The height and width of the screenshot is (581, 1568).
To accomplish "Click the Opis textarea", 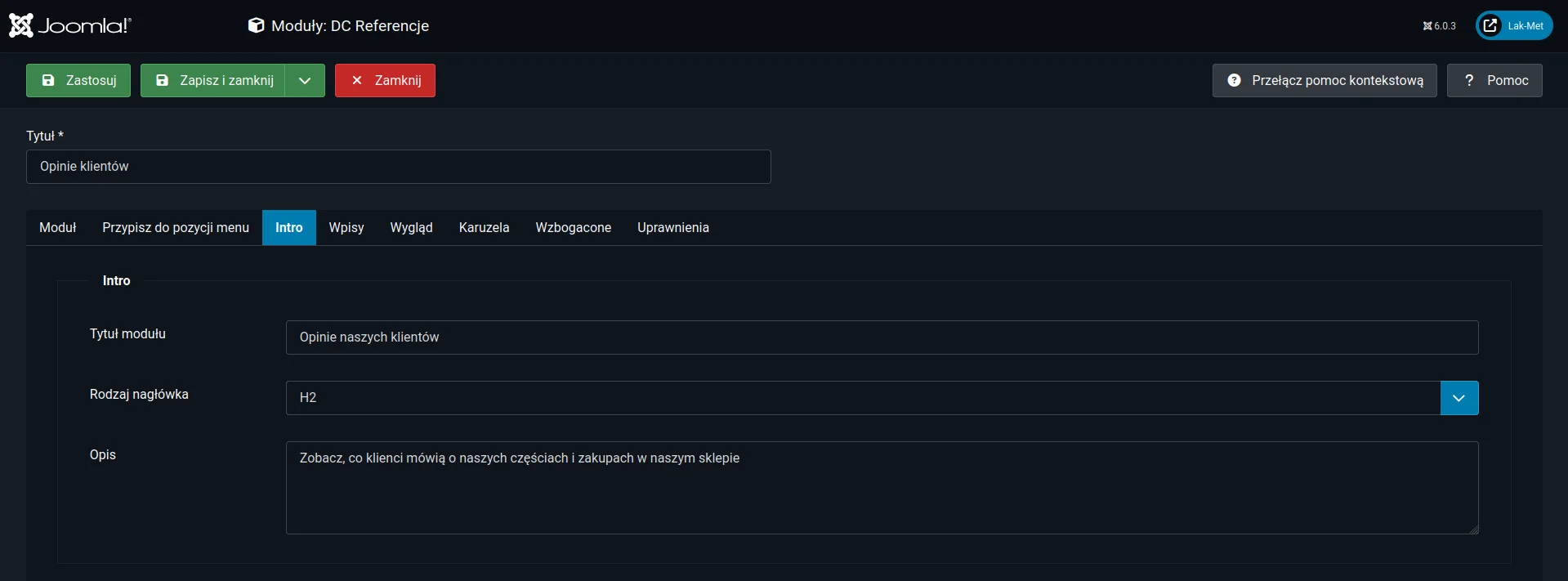I will point(882,488).
